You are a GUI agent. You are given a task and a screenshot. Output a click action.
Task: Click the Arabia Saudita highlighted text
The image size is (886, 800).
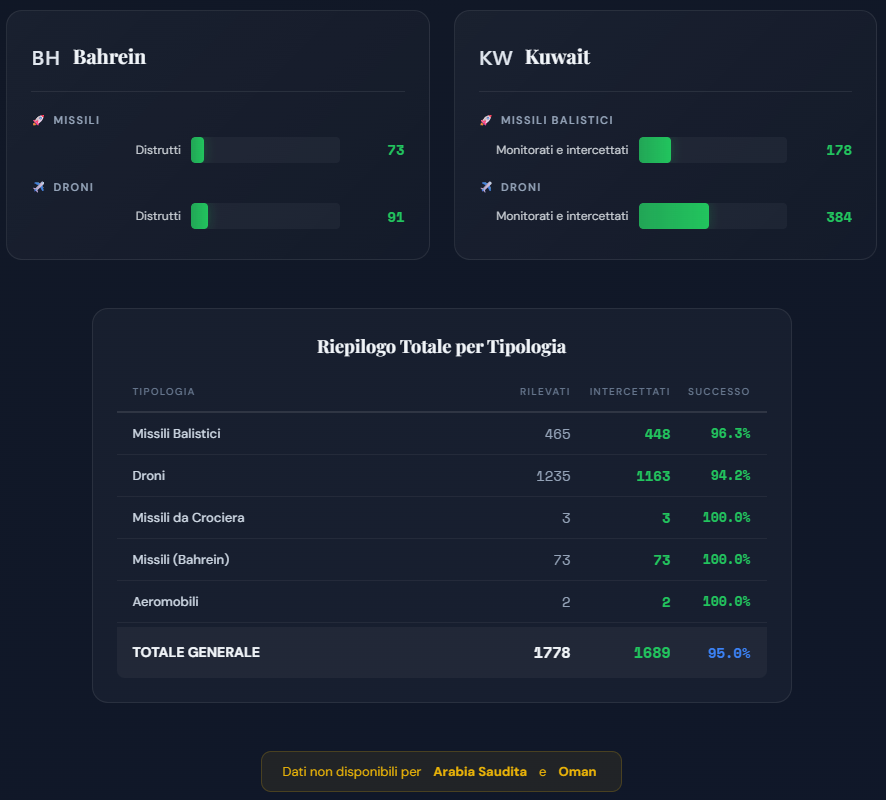pyautogui.click(x=480, y=772)
